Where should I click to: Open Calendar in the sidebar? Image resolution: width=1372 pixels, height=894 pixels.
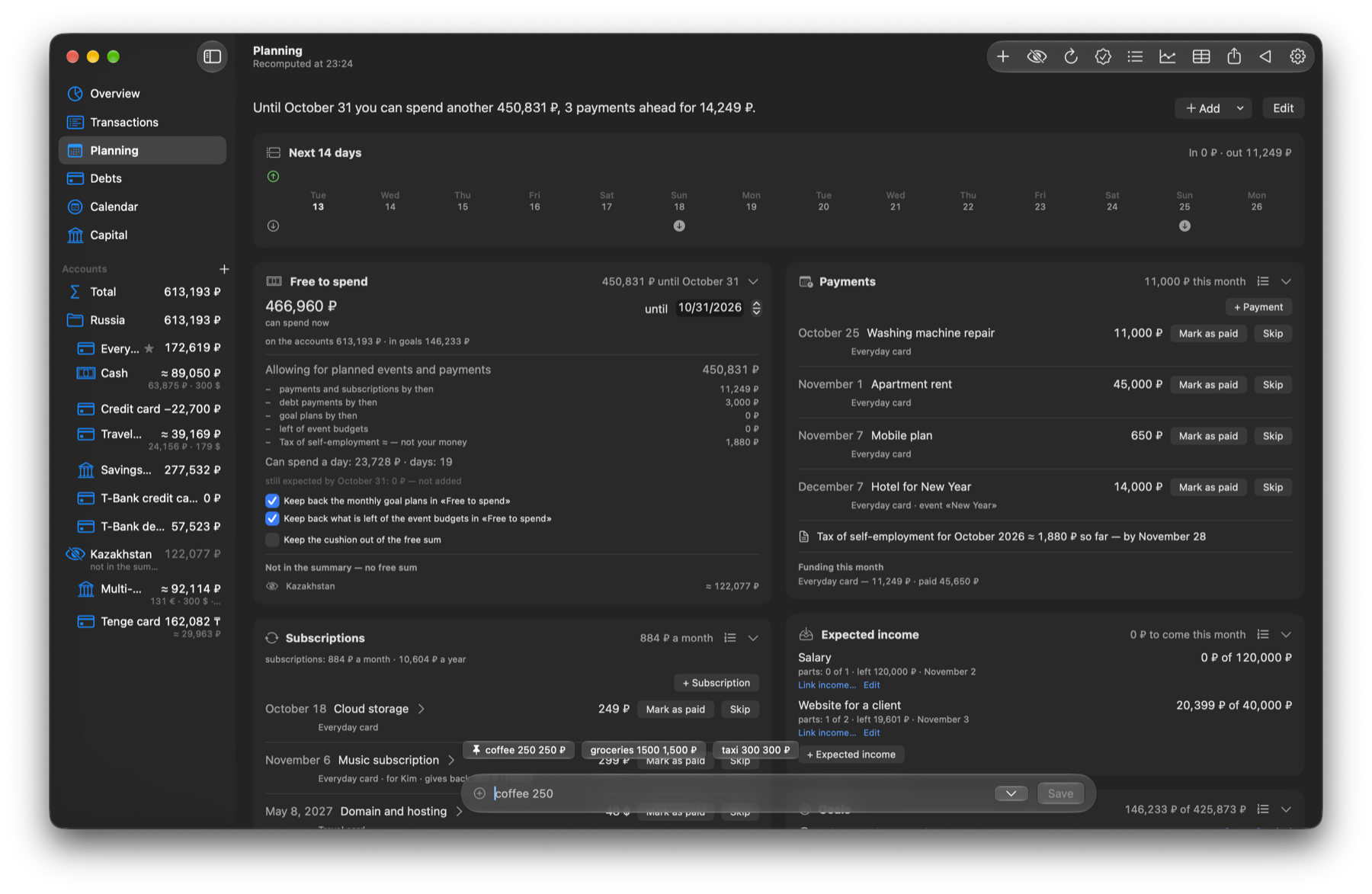(x=143, y=207)
